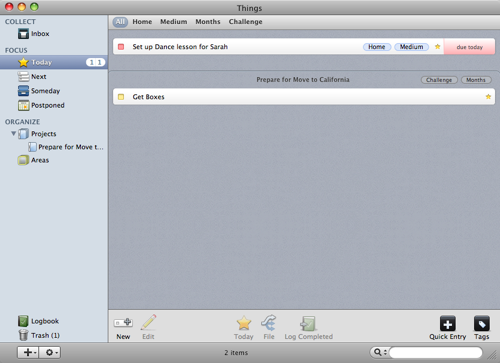Screen dimensions: 500x363
Task: Open the Inbox in the sidebar
Action: tap(33, 34)
